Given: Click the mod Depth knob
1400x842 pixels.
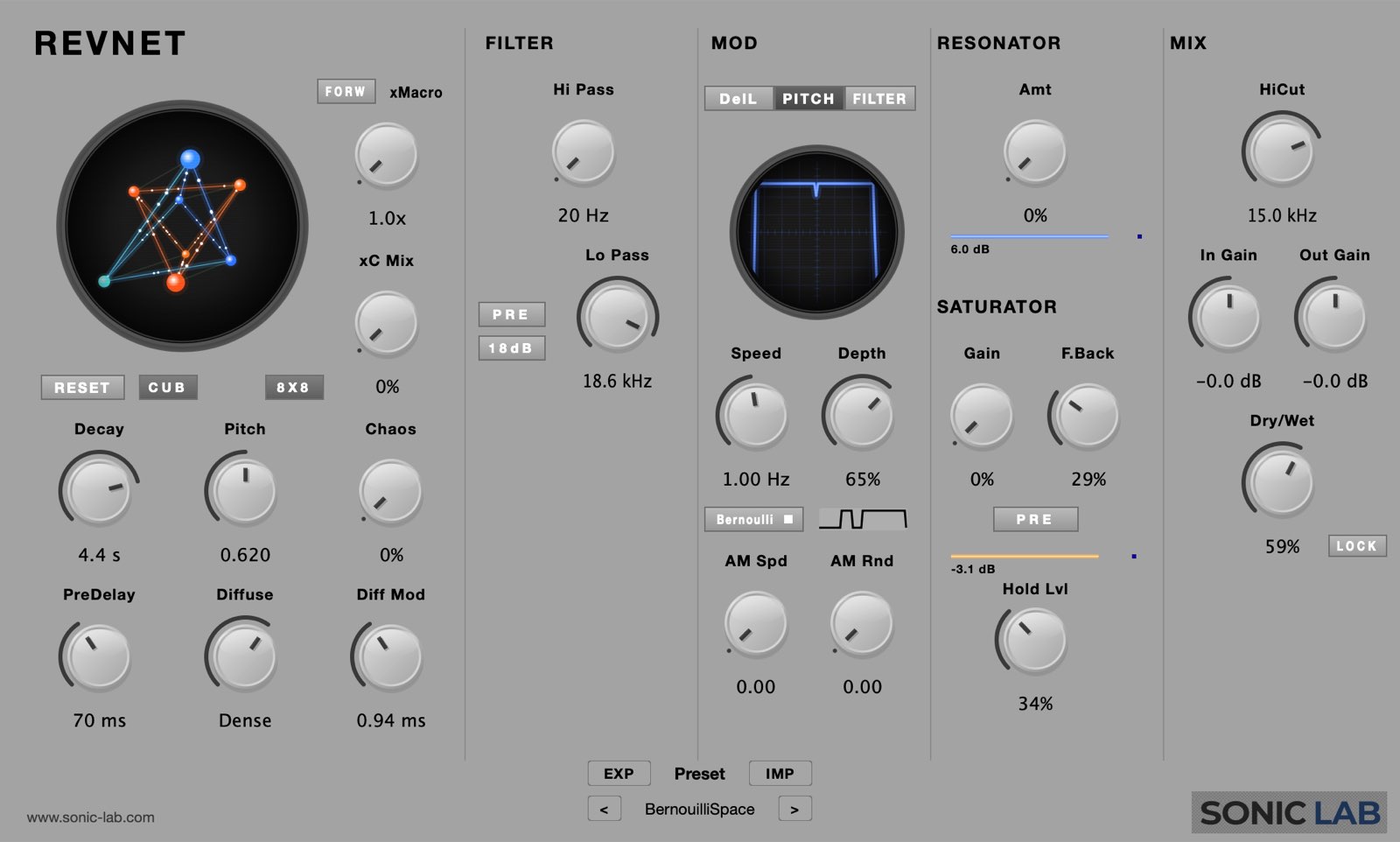Looking at the screenshot, I should pos(862,415).
